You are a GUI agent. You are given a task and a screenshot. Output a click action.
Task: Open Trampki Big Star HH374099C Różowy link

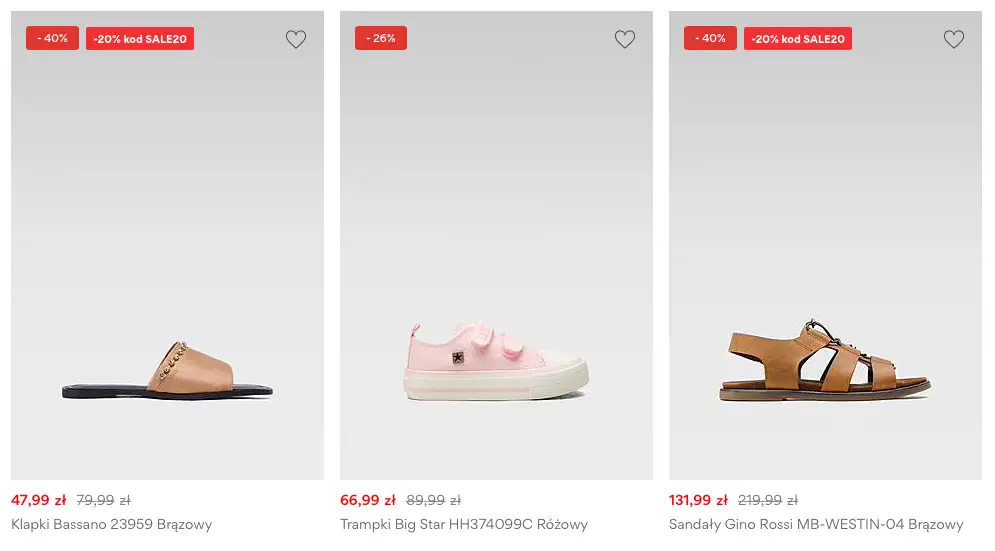(464, 524)
